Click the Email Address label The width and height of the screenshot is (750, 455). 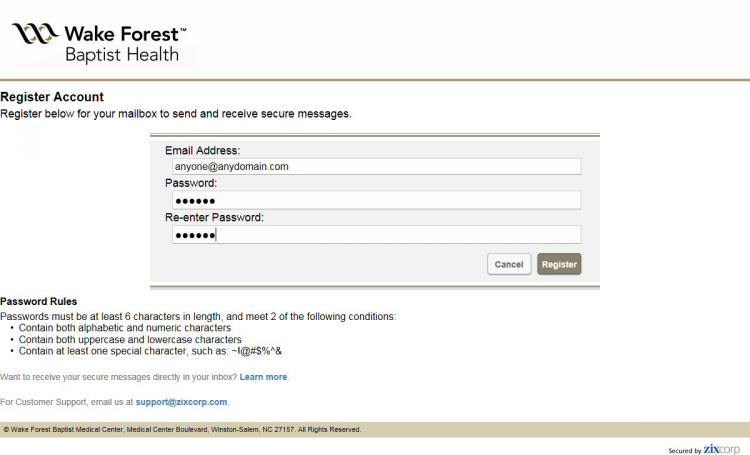click(x=202, y=150)
